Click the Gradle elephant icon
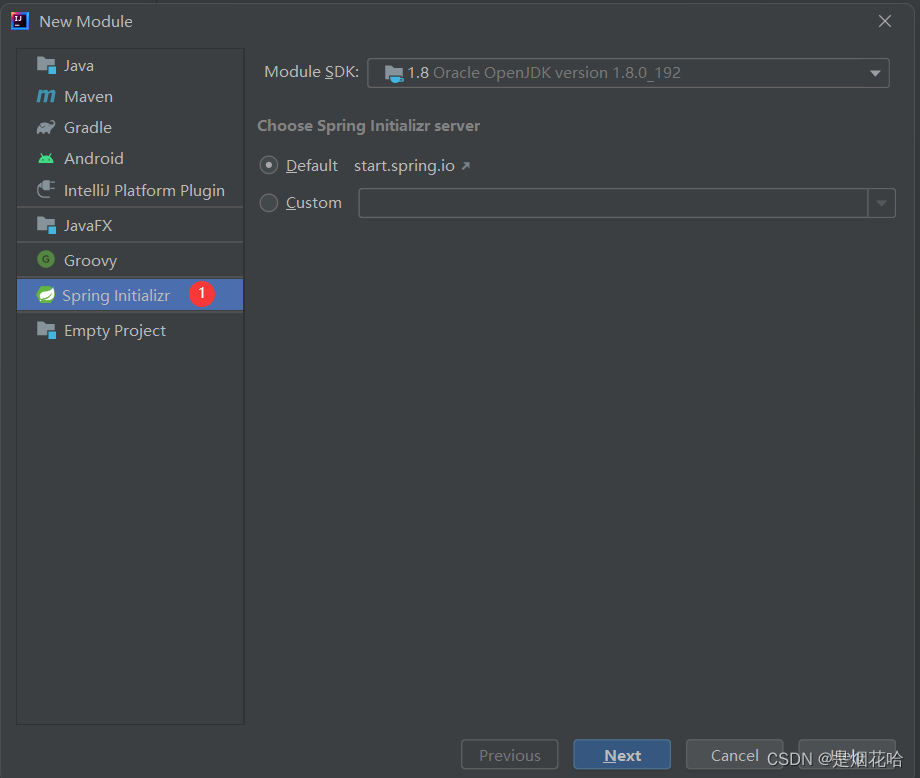Image resolution: width=920 pixels, height=778 pixels. coord(46,127)
